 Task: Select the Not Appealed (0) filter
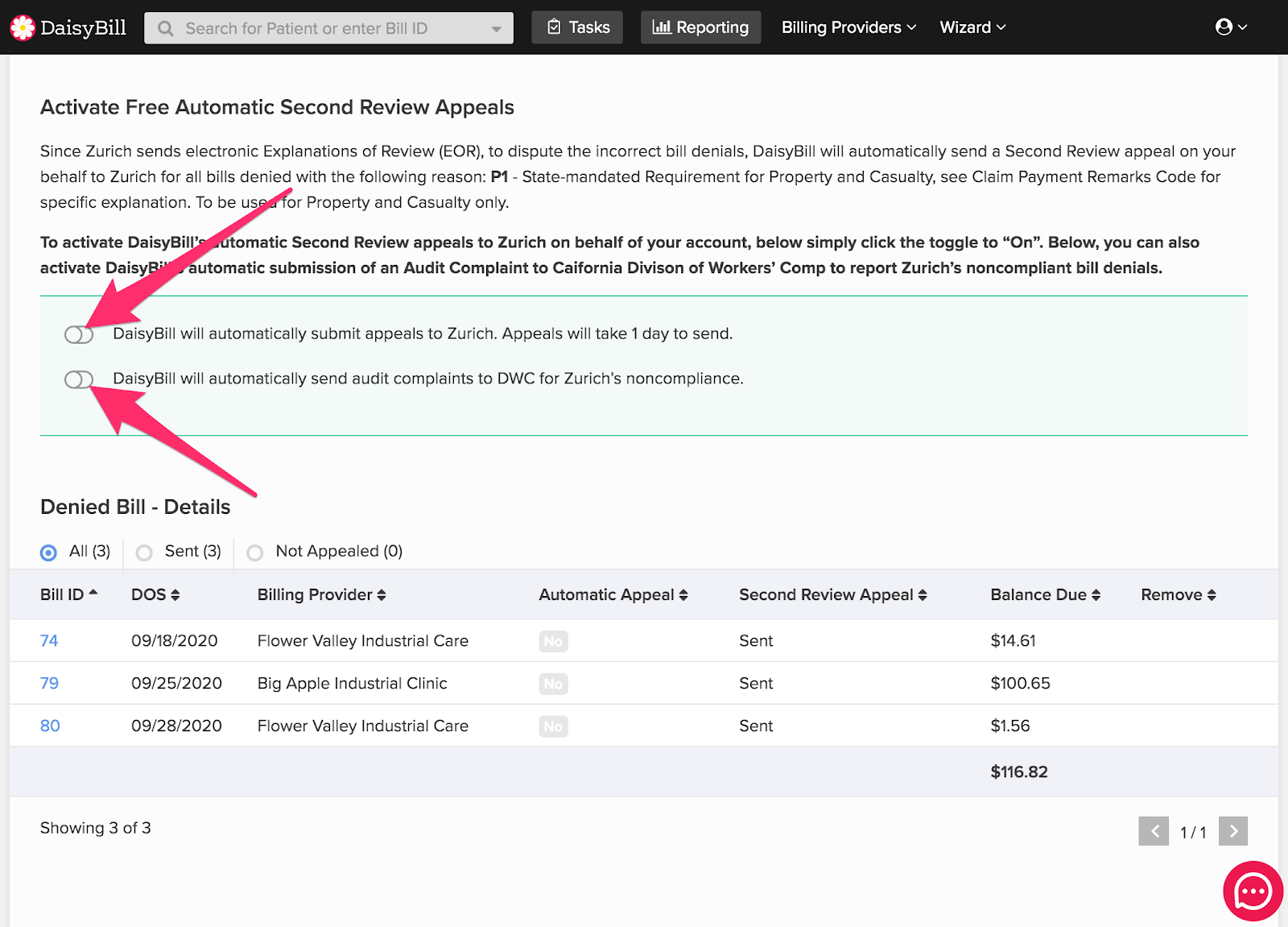[x=255, y=552]
